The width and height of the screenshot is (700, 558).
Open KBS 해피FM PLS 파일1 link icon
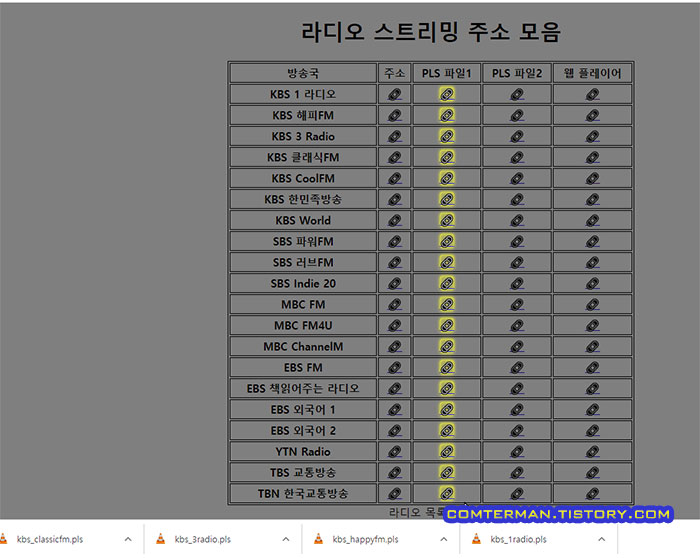447,116
